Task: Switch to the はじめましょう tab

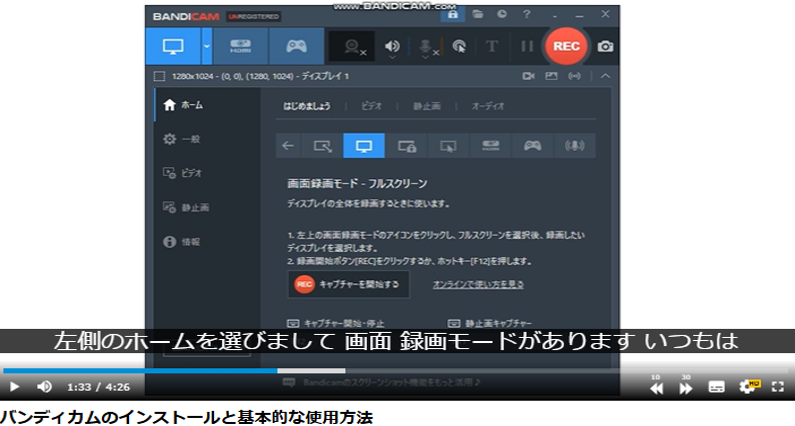Action: pos(307,106)
